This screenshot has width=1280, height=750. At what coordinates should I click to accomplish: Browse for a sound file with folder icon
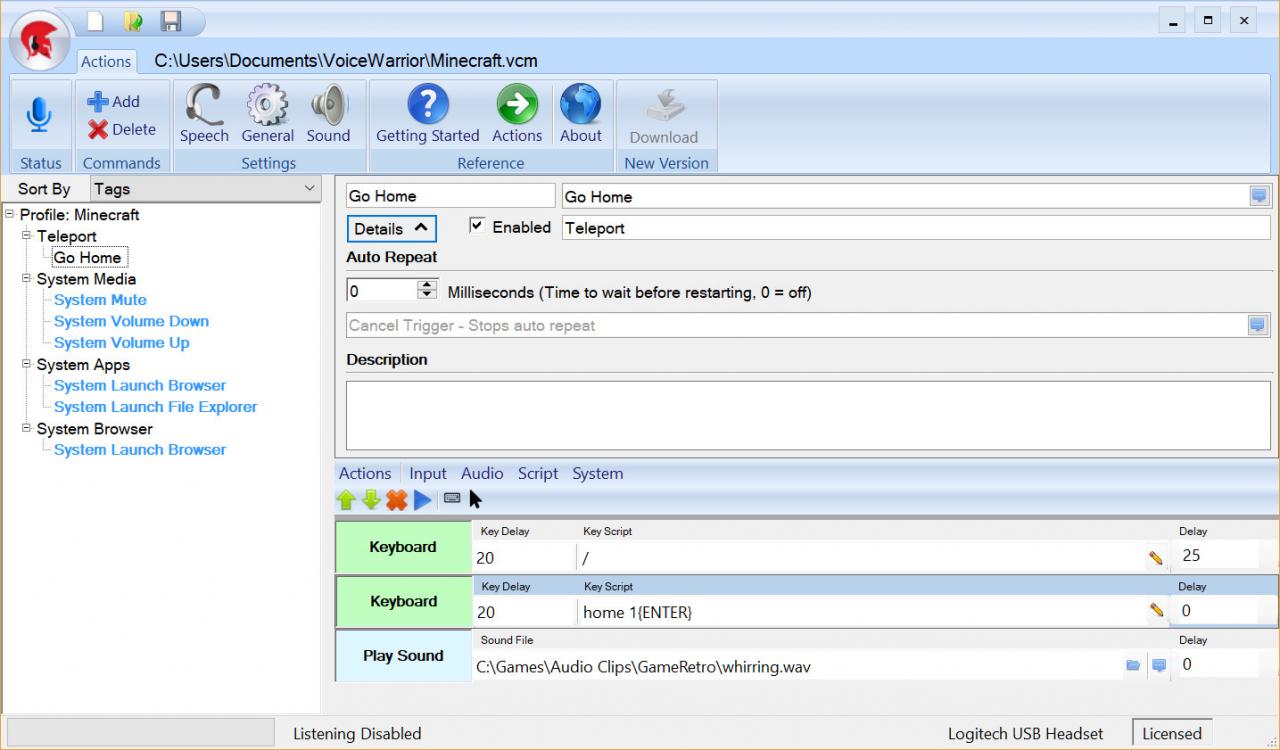(1133, 663)
